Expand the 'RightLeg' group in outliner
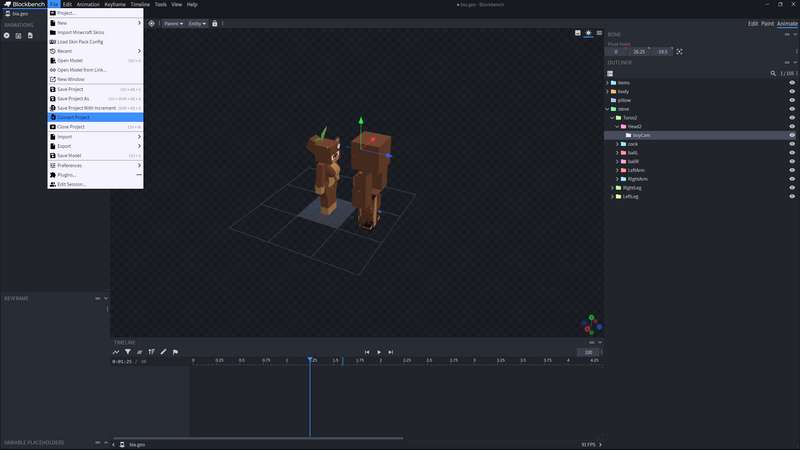The image size is (800, 450). [x=612, y=188]
